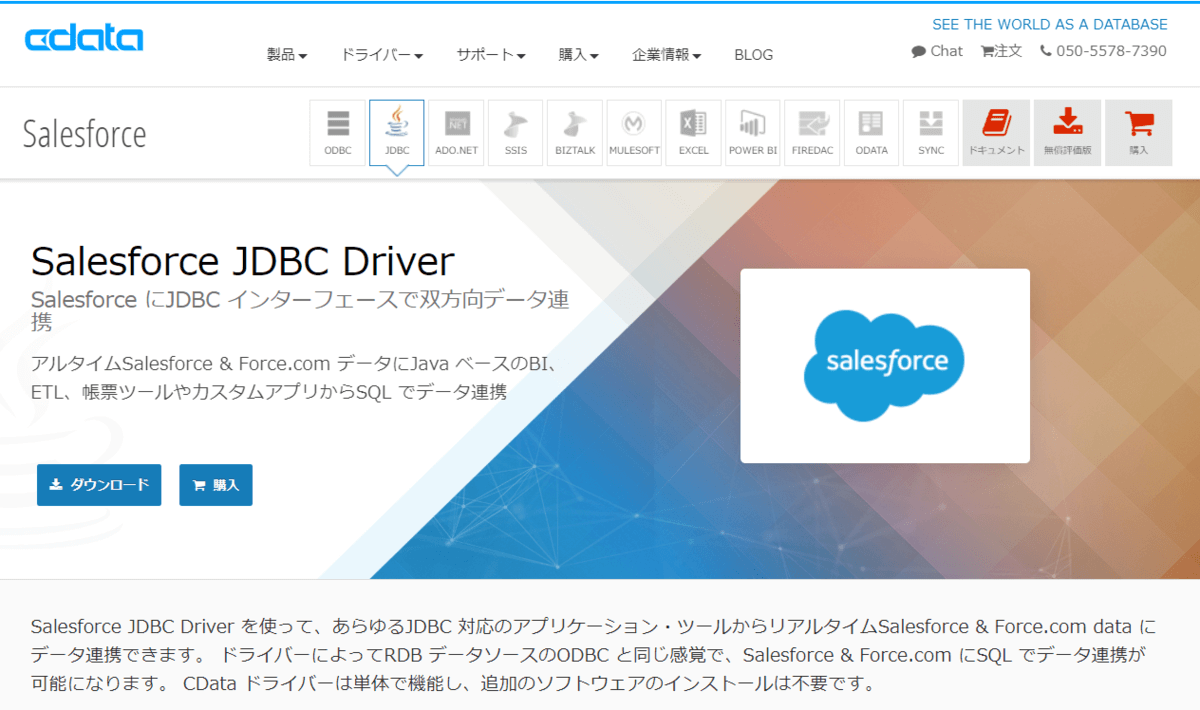Open the 購入 shopping cart icon
1200x710 pixels.
1138,131
